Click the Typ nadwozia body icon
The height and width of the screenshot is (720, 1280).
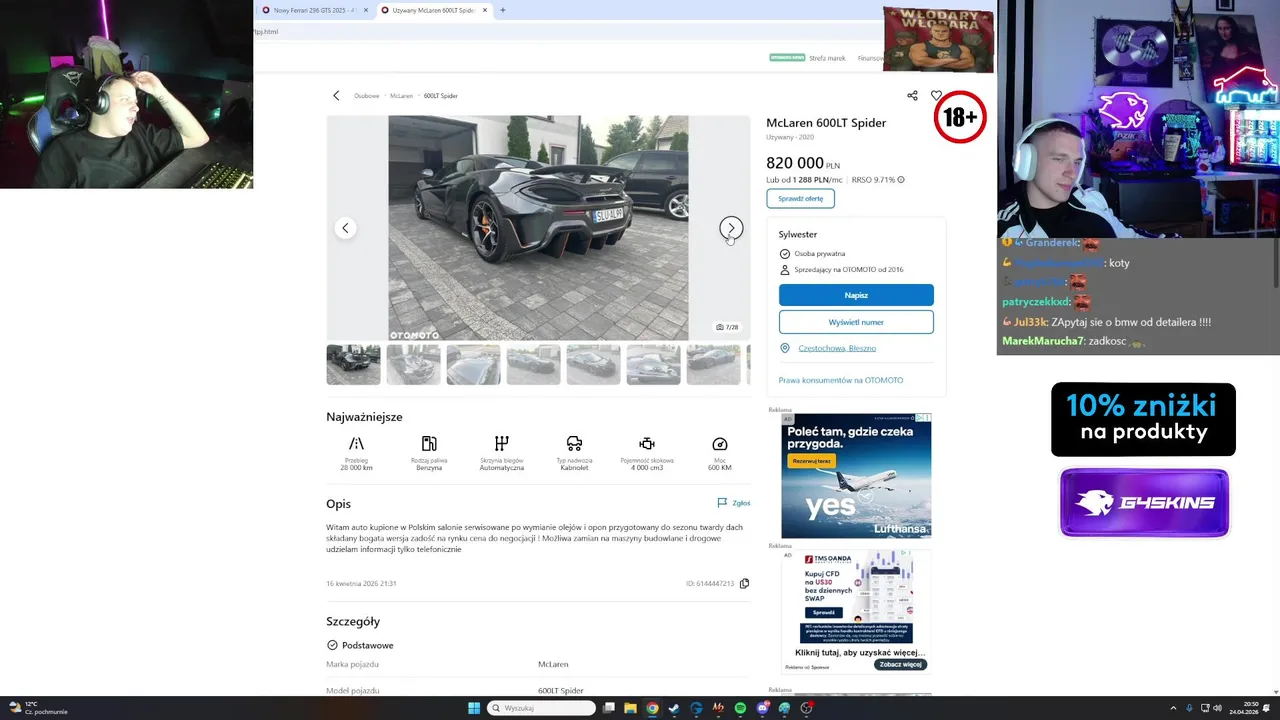tap(574, 444)
